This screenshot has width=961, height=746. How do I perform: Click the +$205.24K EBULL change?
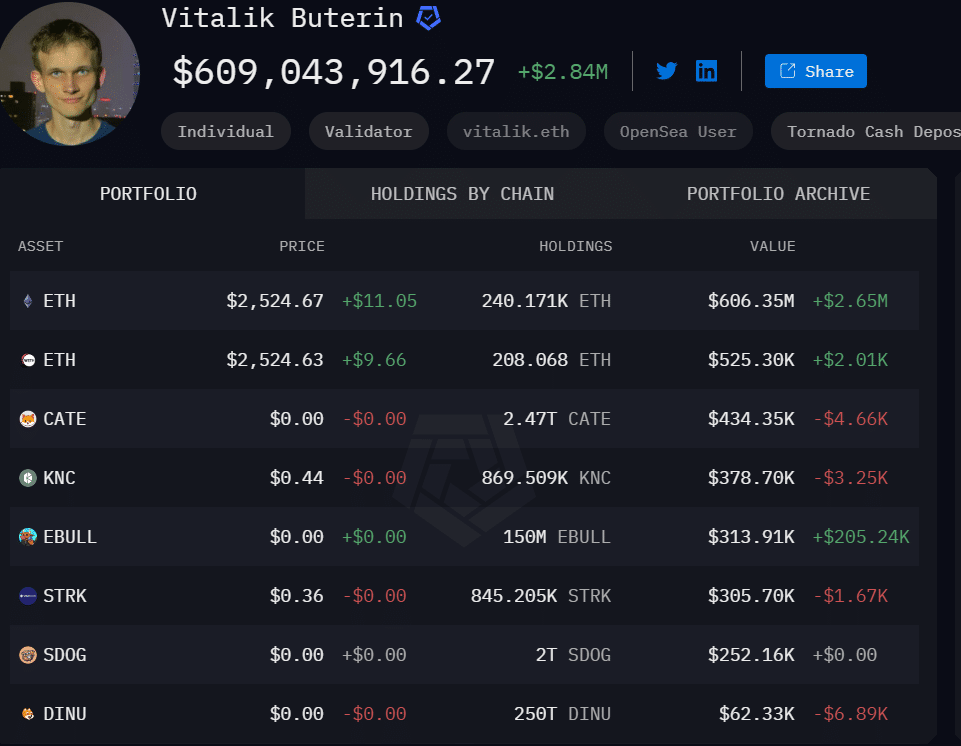[861, 537]
